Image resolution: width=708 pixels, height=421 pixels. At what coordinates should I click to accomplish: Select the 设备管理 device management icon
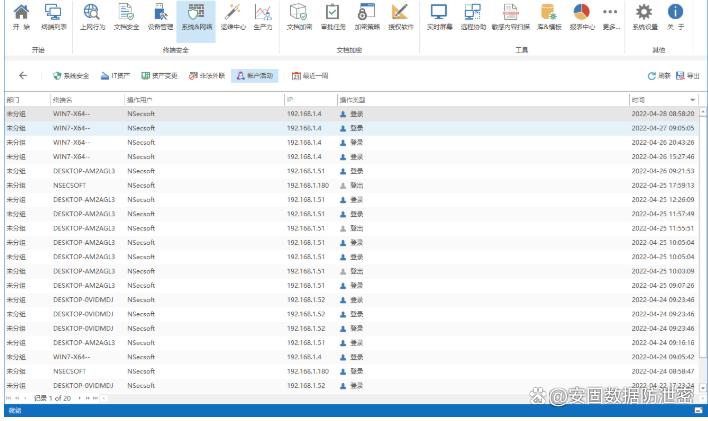[160, 16]
